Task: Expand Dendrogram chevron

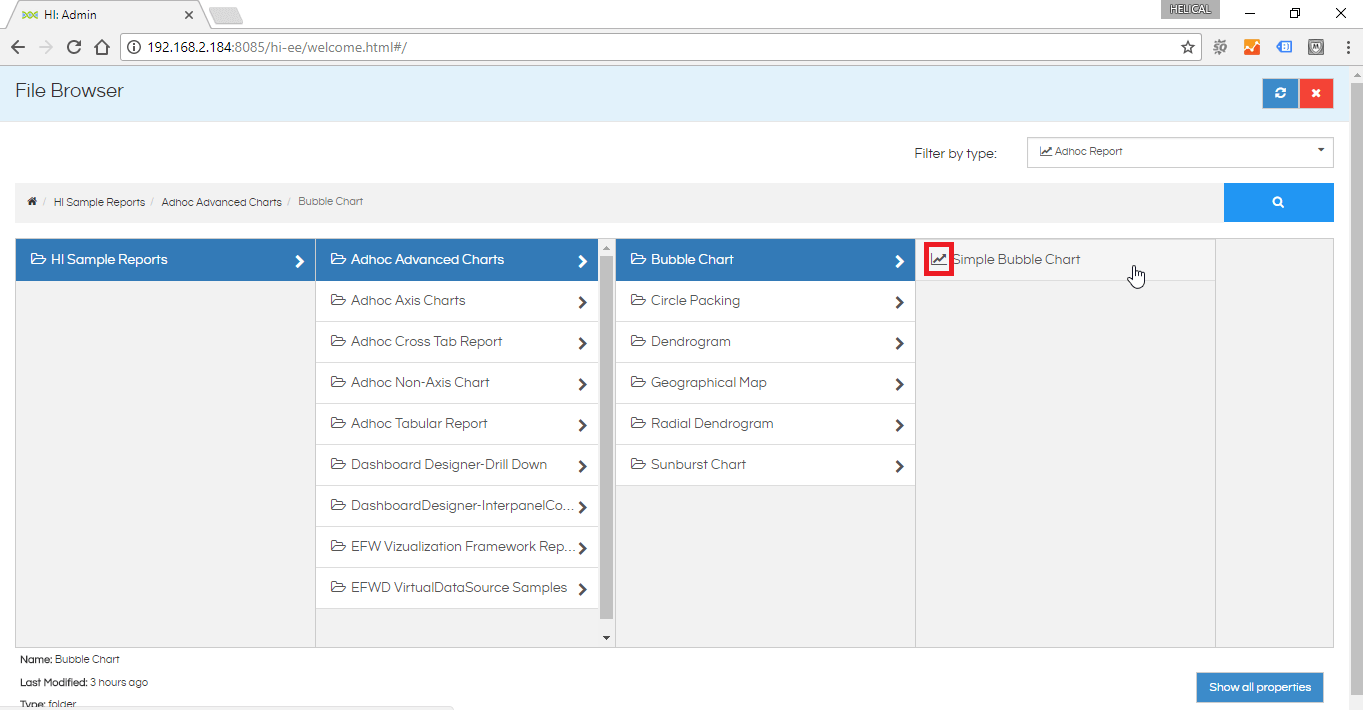Action: pos(899,343)
